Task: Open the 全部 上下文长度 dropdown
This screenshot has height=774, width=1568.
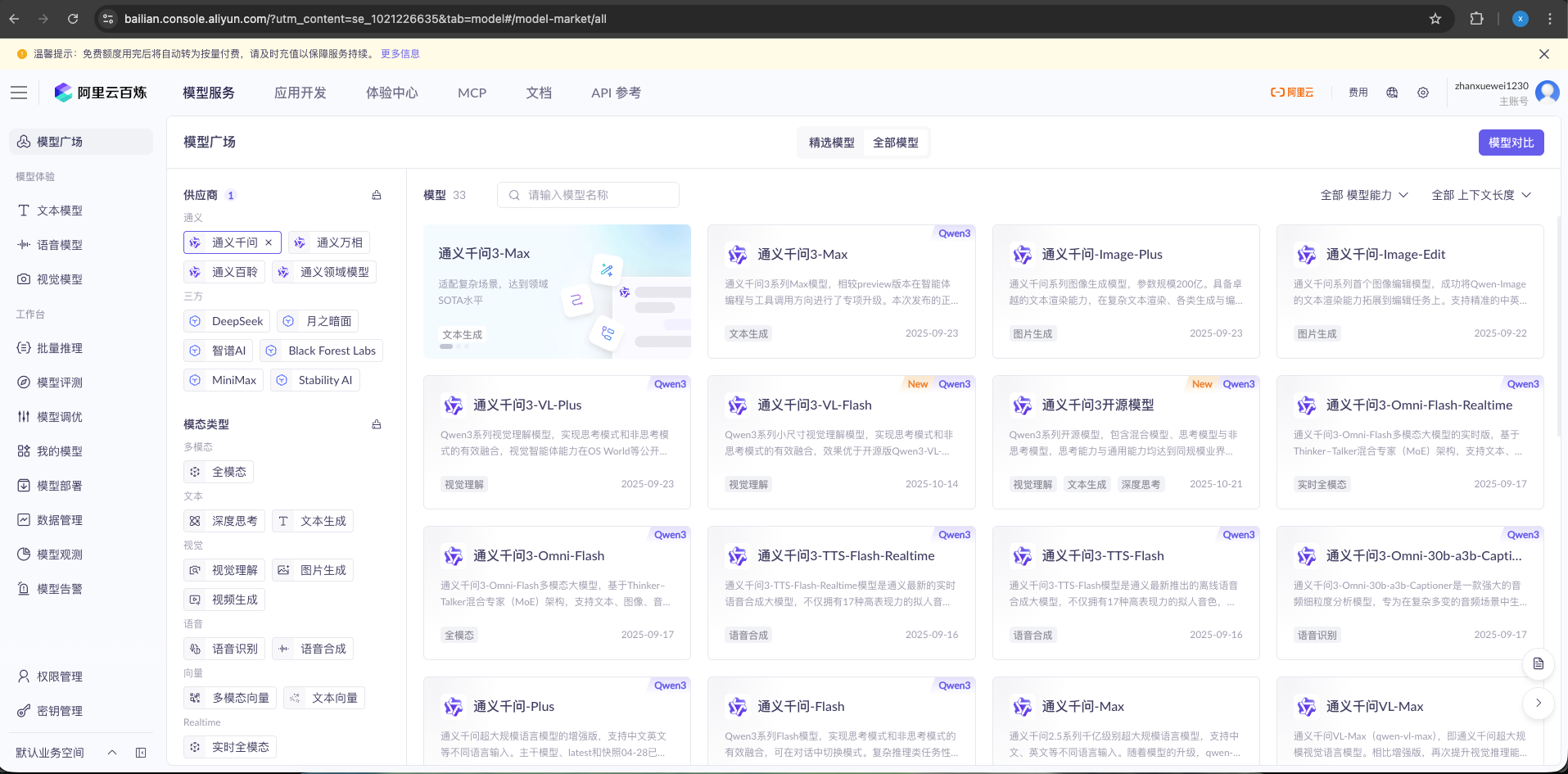Action: 1480,195
